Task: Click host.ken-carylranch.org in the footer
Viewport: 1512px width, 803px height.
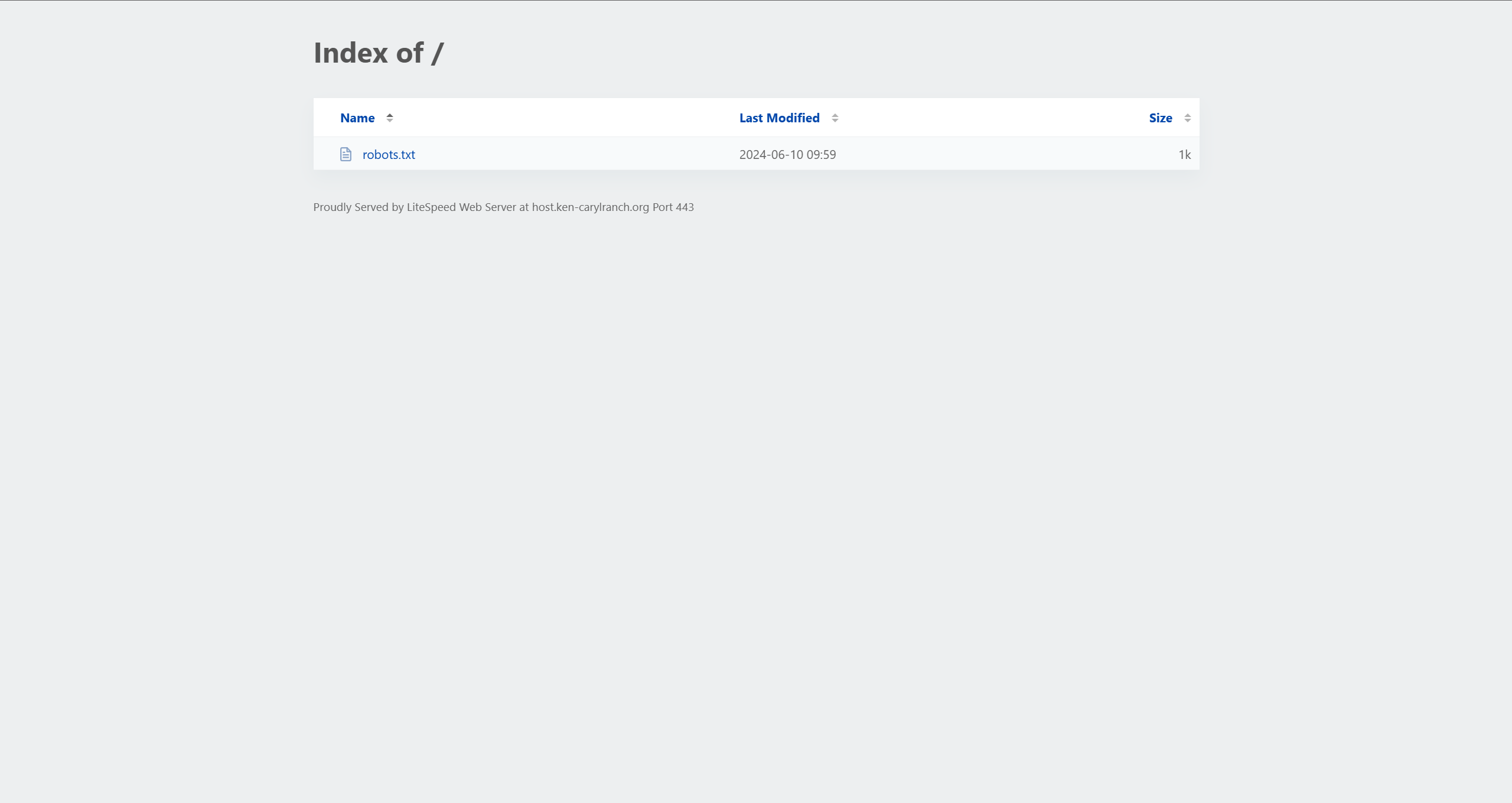Action: click(x=590, y=207)
